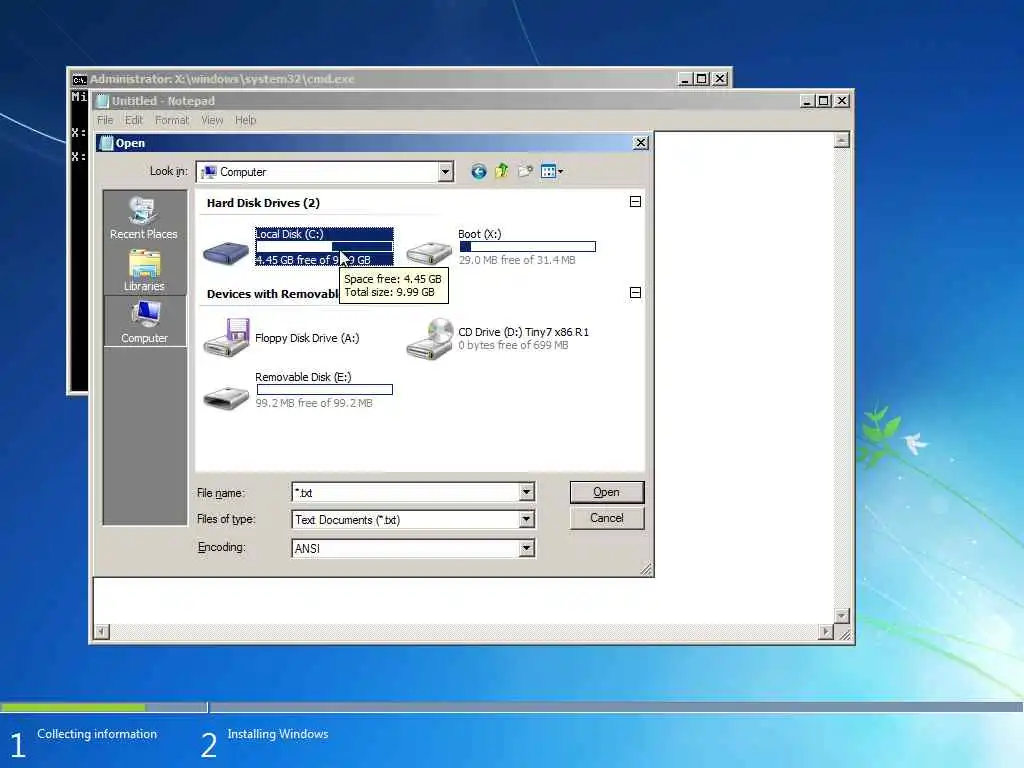Click the Hard Disk Drives (2) header
1024x768 pixels.
click(x=263, y=203)
